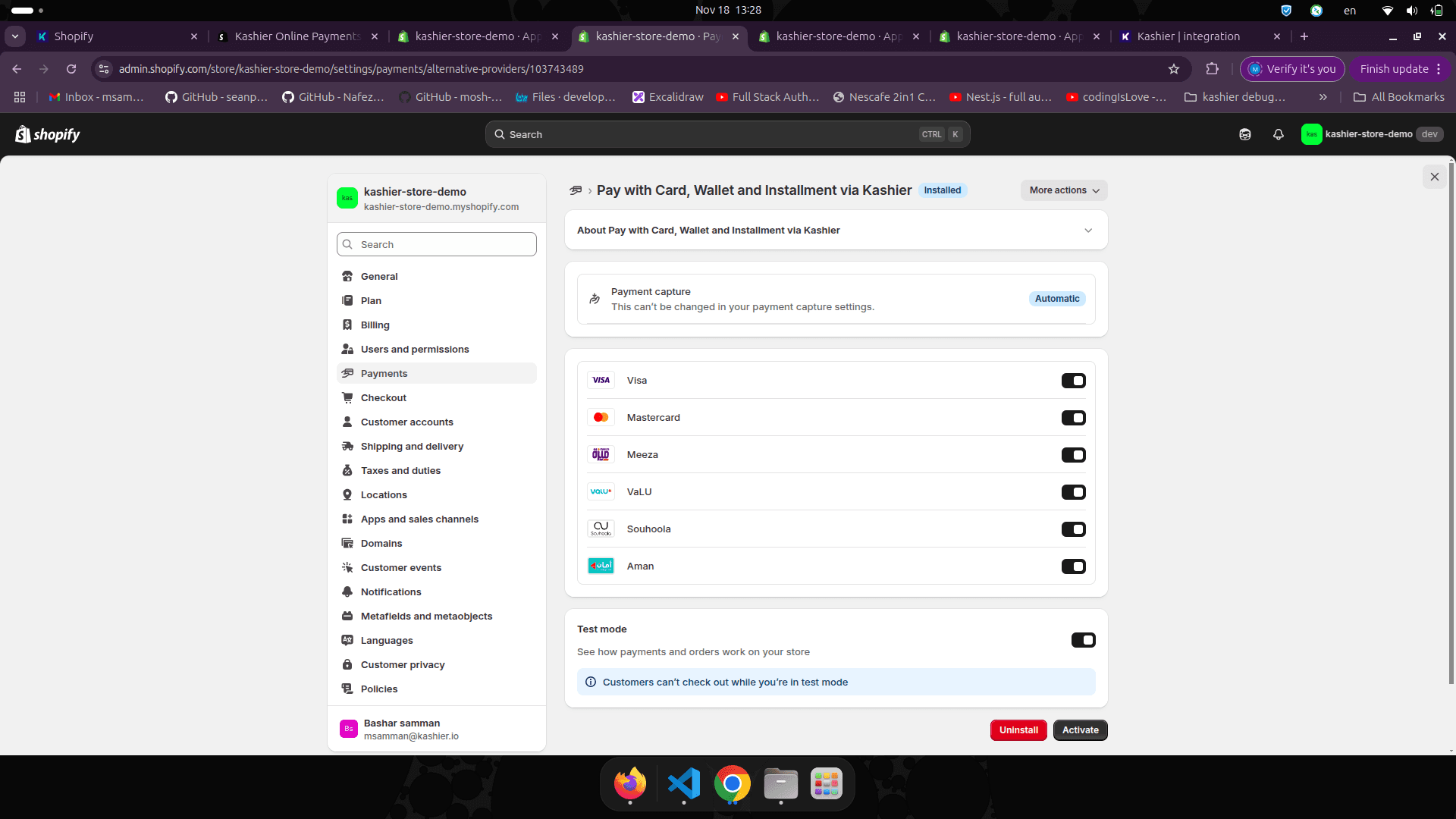Open Billing settings

tap(437, 325)
